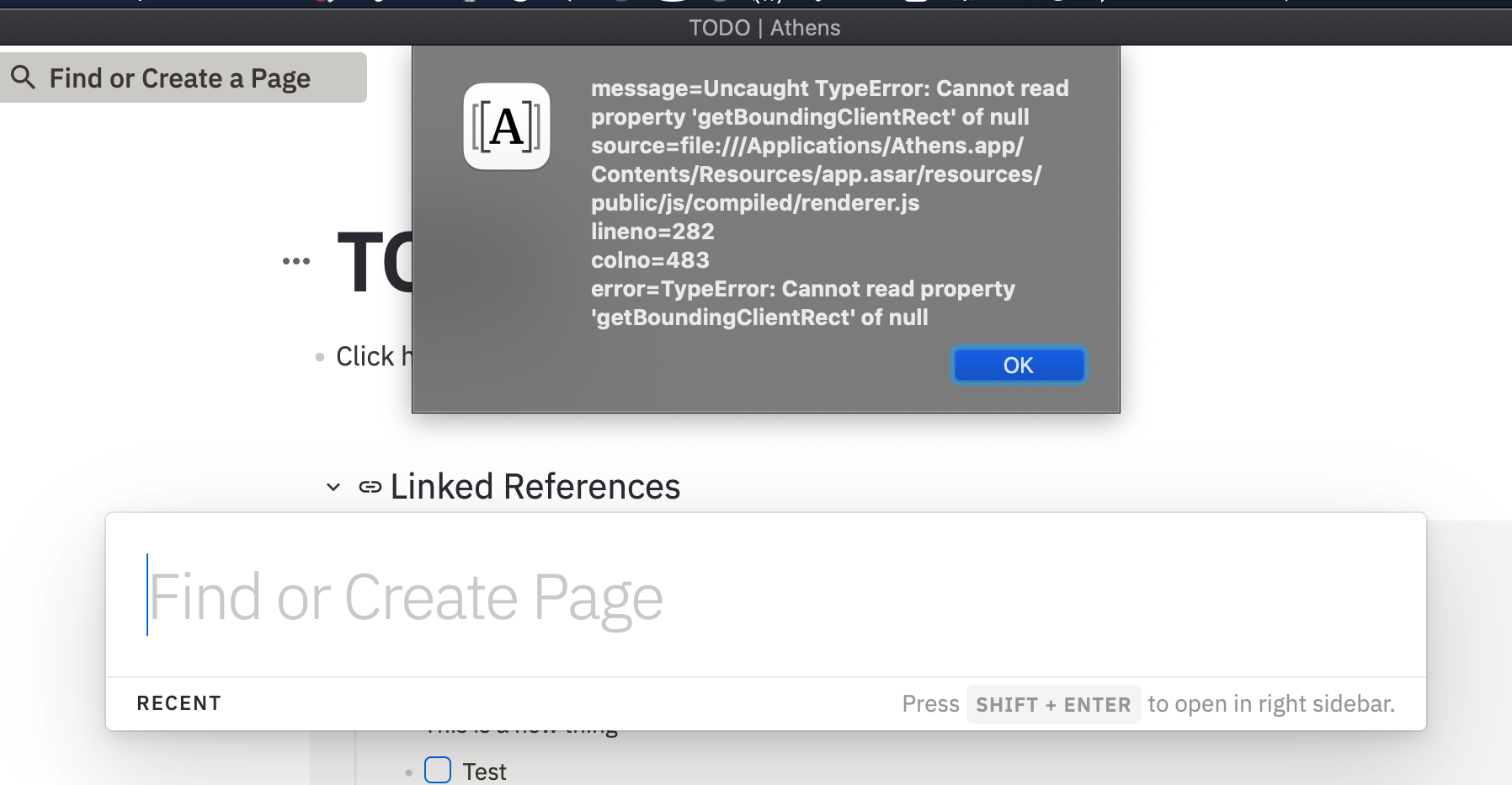Click the search magnifier icon beside Find or Create a Page
Viewport: 1512px width, 785px height.
24,77
